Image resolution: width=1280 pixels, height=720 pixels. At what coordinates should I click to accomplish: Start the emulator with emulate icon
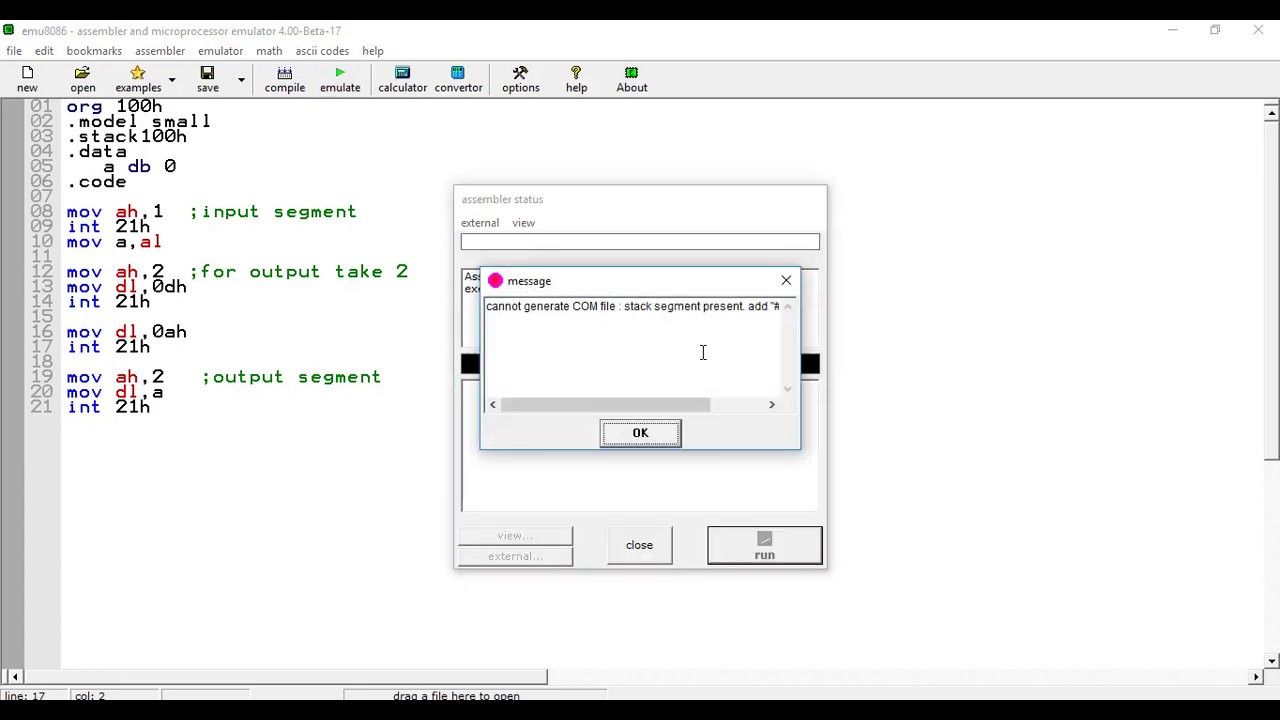pos(340,79)
